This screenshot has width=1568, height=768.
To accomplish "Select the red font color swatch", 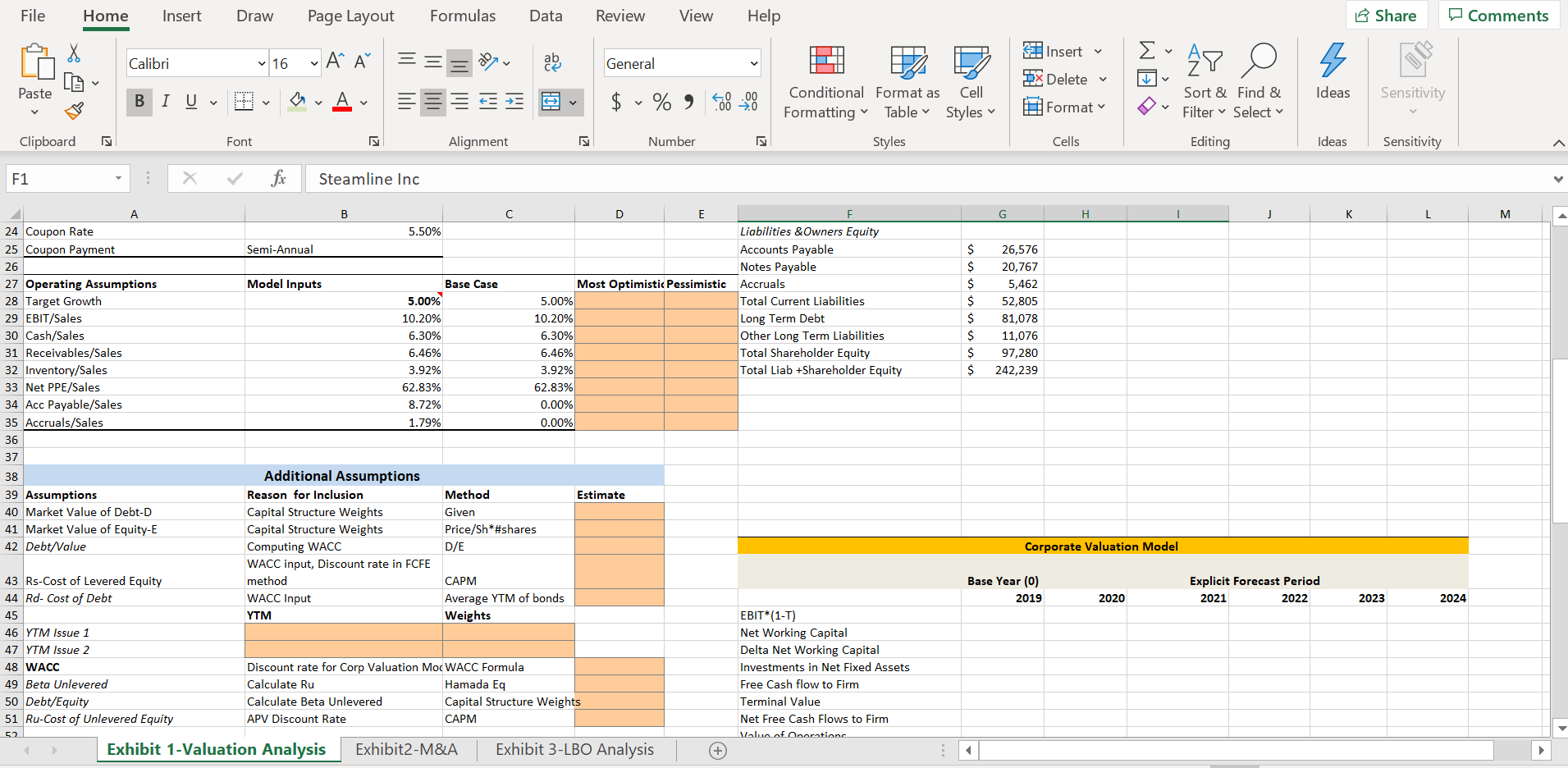I will [342, 102].
